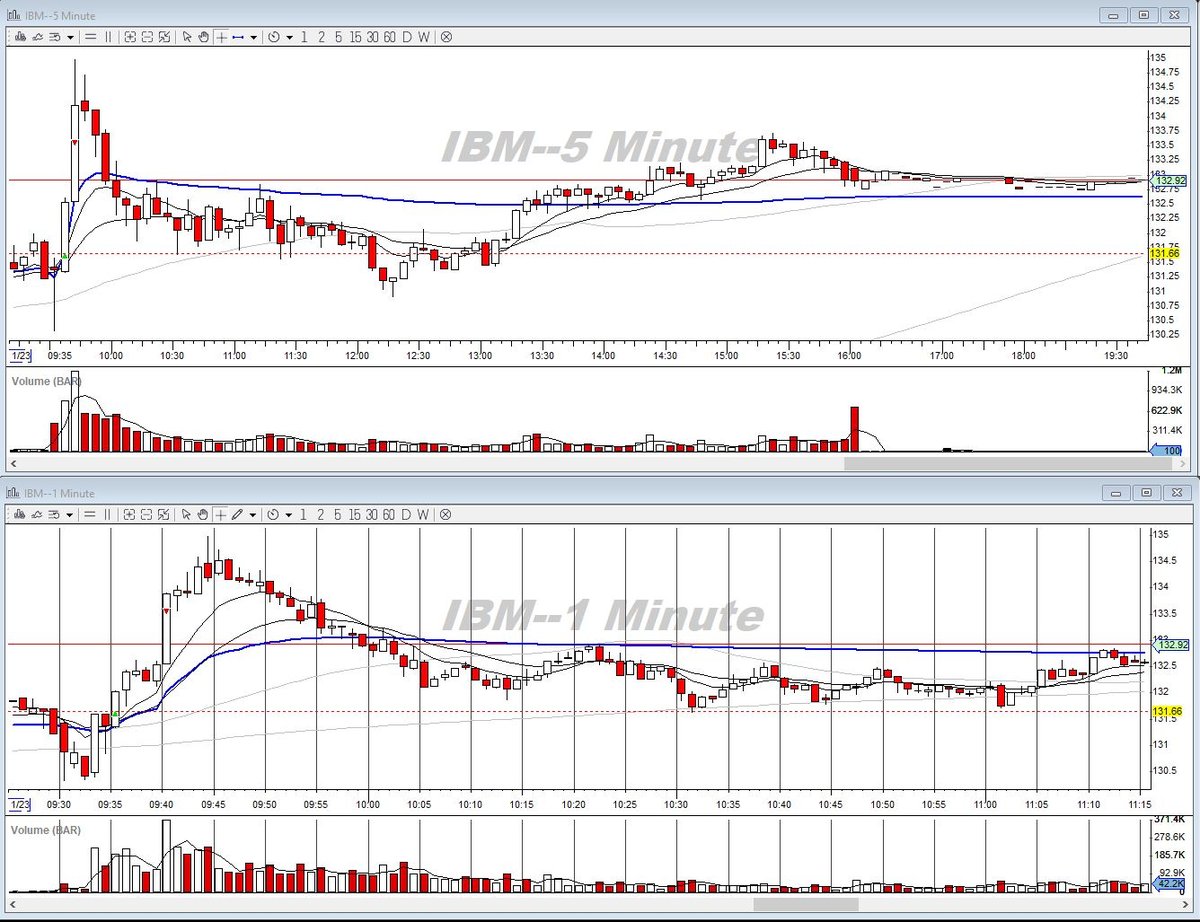Select the zoom out icon on the 1 Minute chart

(147, 515)
